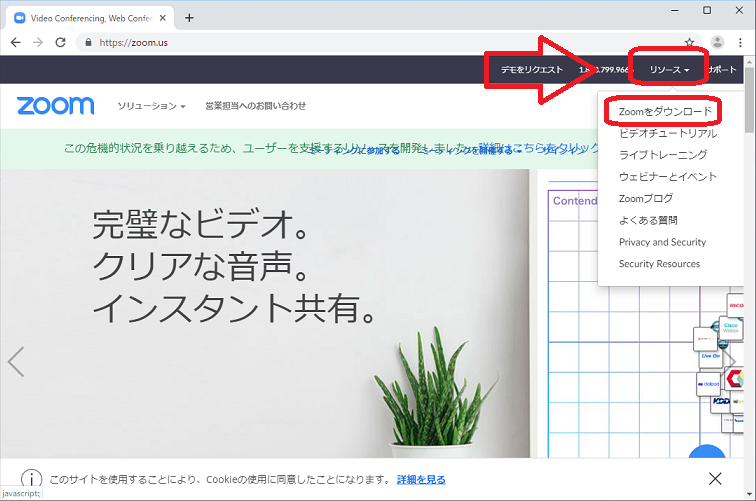Click the padlock icon in address bar
This screenshot has height=501, width=756.
pyautogui.click(x=88, y=42)
